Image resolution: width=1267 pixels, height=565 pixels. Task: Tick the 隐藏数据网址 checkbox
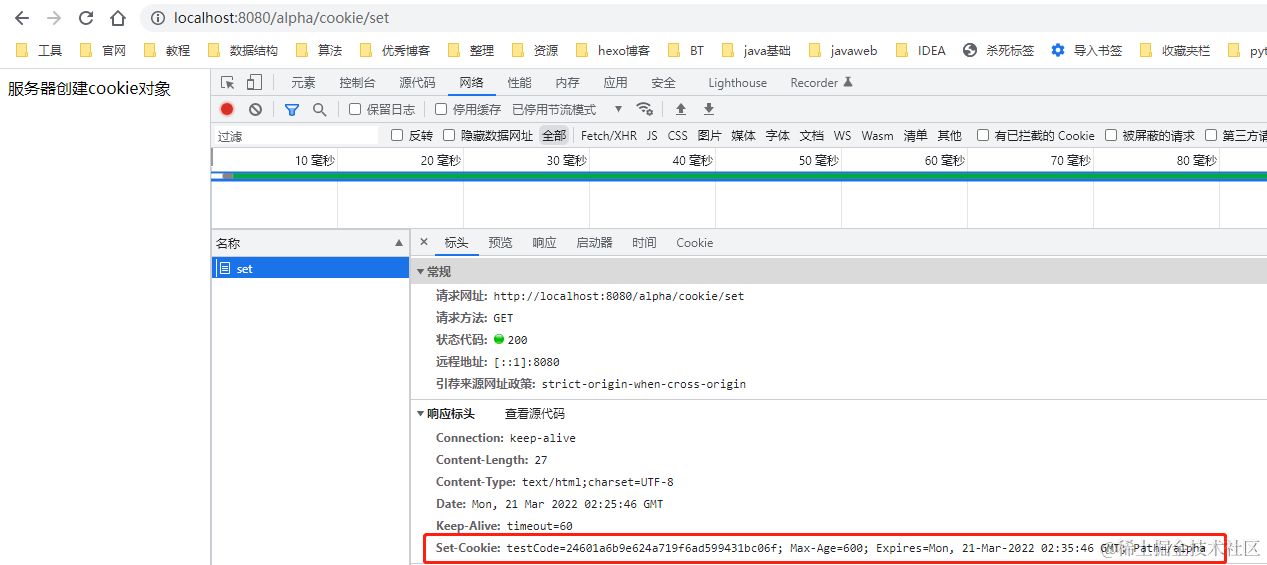tap(449, 135)
